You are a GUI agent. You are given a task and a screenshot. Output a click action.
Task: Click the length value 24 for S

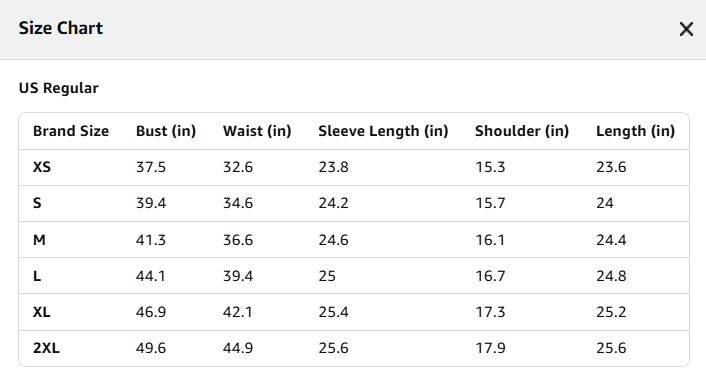click(605, 203)
